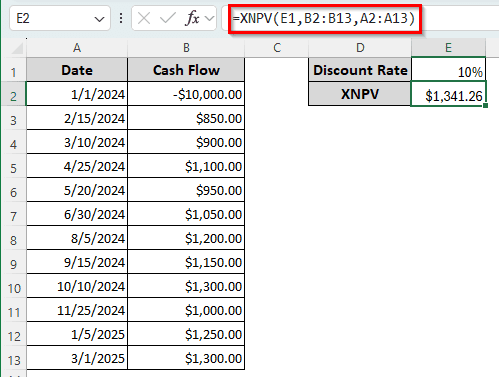The image size is (499, 377).
Task: Click the Discount Rate label cell
Action: 360,70
